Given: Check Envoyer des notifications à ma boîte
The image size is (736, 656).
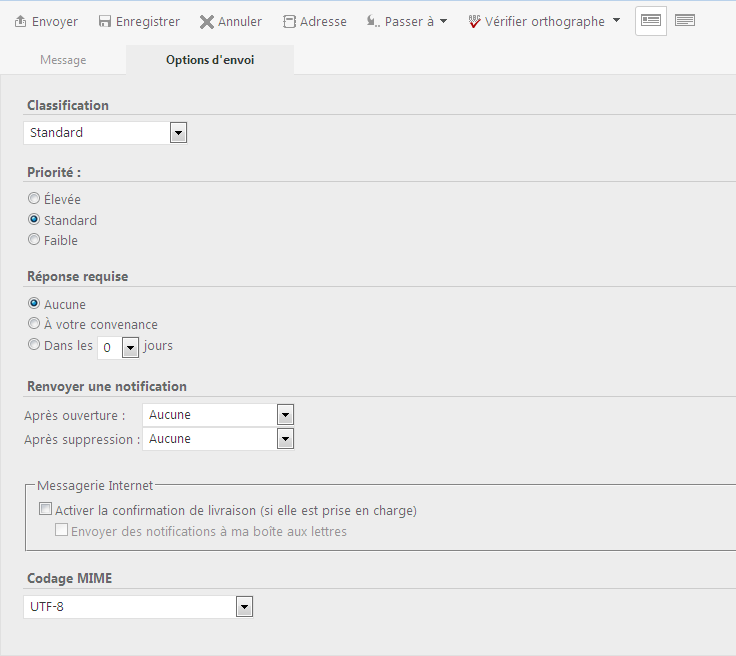Looking at the screenshot, I should pyautogui.click(x=61, y=530).
